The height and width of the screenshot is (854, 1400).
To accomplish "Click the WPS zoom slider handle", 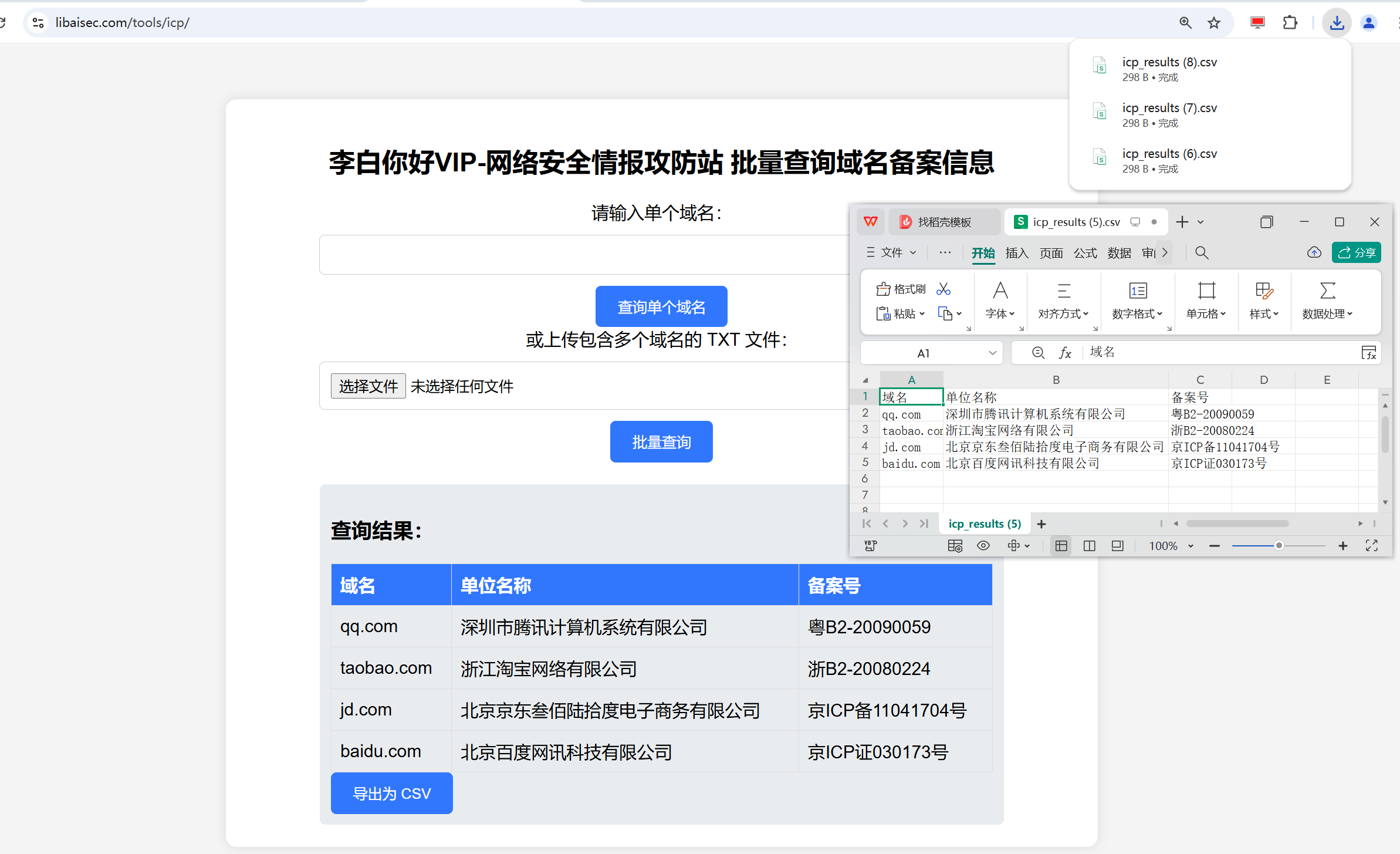I will [x=1279, y=546].
